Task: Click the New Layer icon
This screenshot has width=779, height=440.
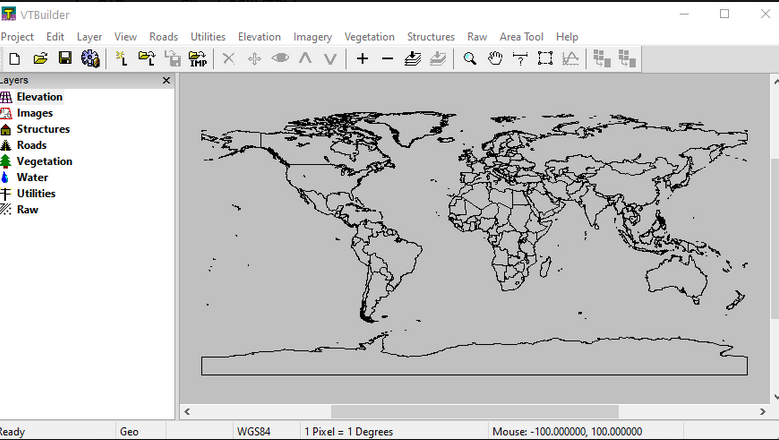Action: pos(121,59)
